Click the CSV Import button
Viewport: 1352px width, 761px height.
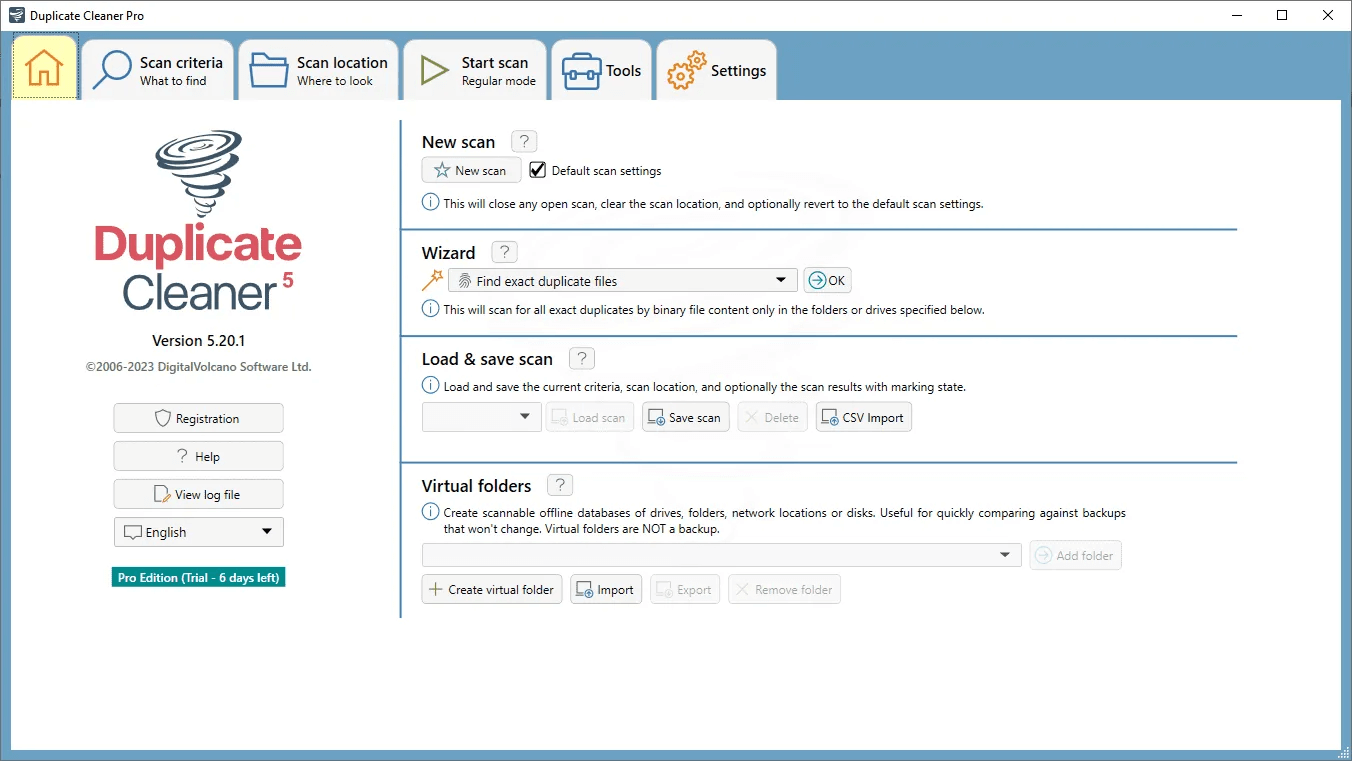(x=863, y=418)
